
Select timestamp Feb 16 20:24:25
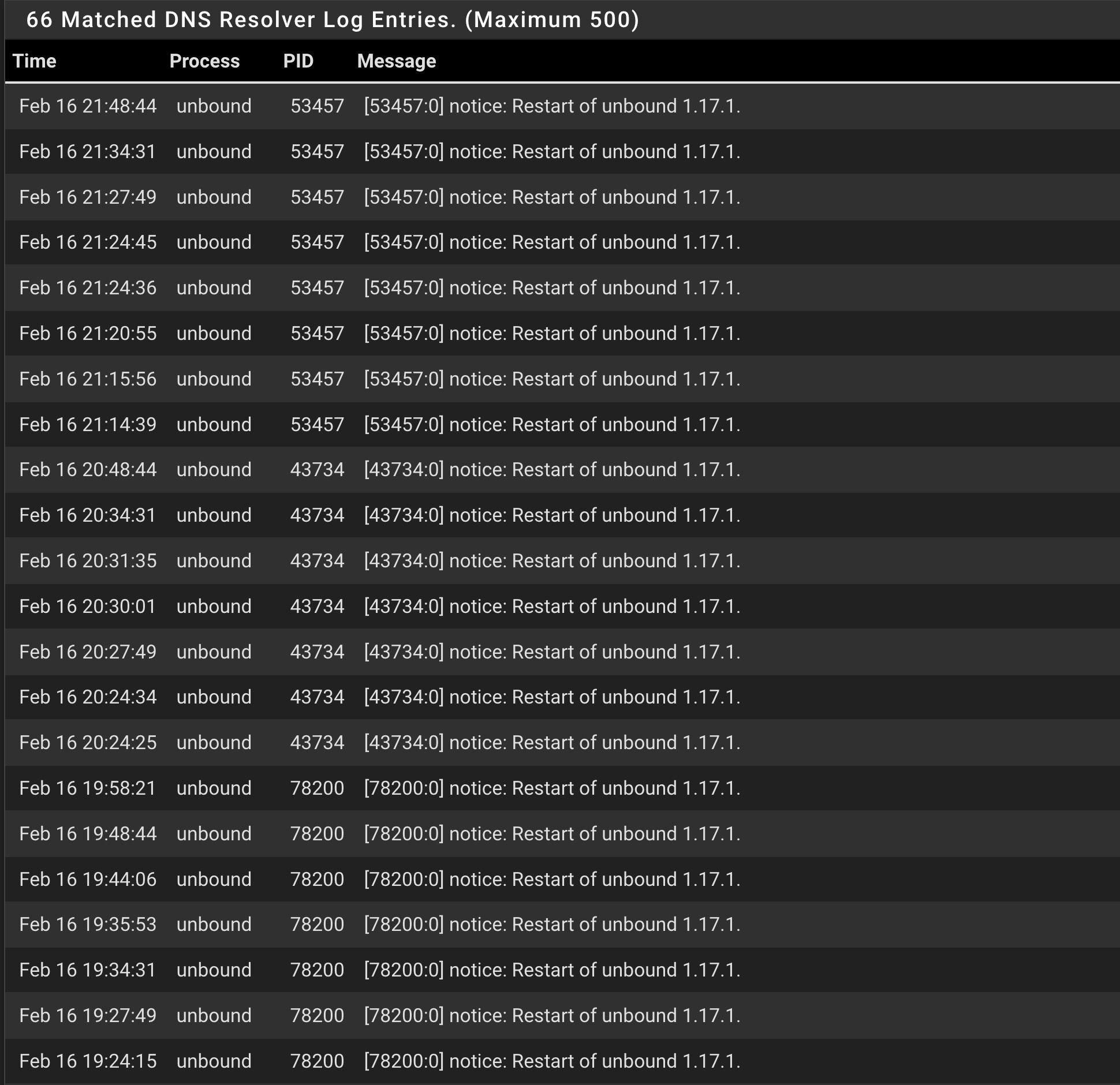(88, 743)
